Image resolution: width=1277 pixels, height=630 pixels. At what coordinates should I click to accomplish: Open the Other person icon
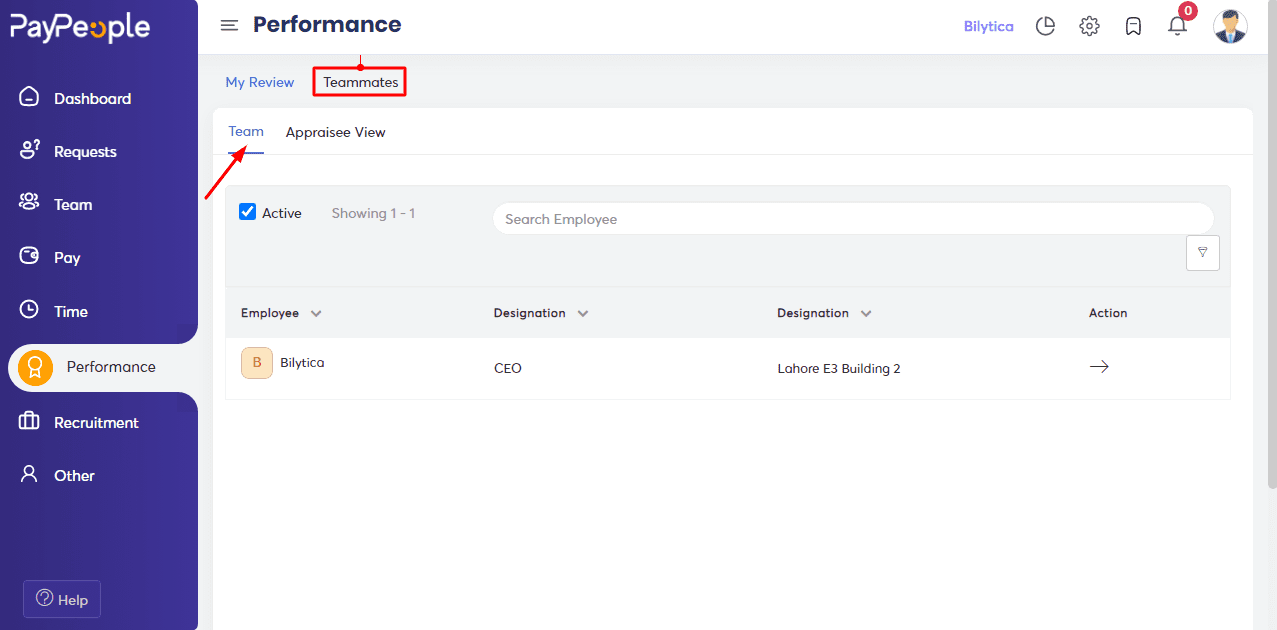tap(29, 474)
